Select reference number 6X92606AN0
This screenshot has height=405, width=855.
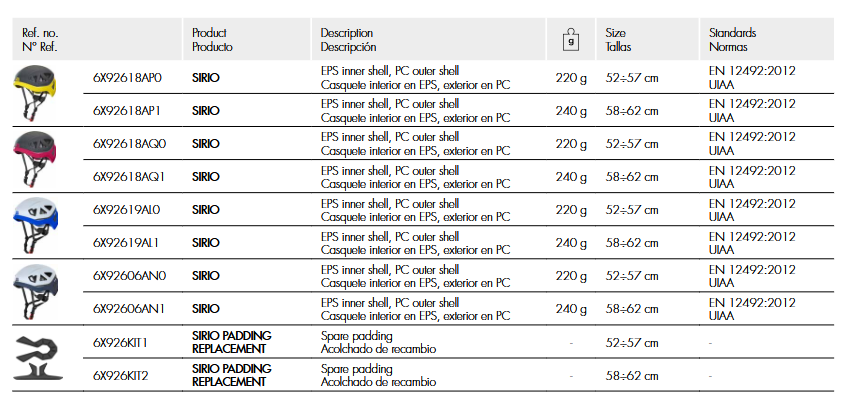tap(129, 275)
